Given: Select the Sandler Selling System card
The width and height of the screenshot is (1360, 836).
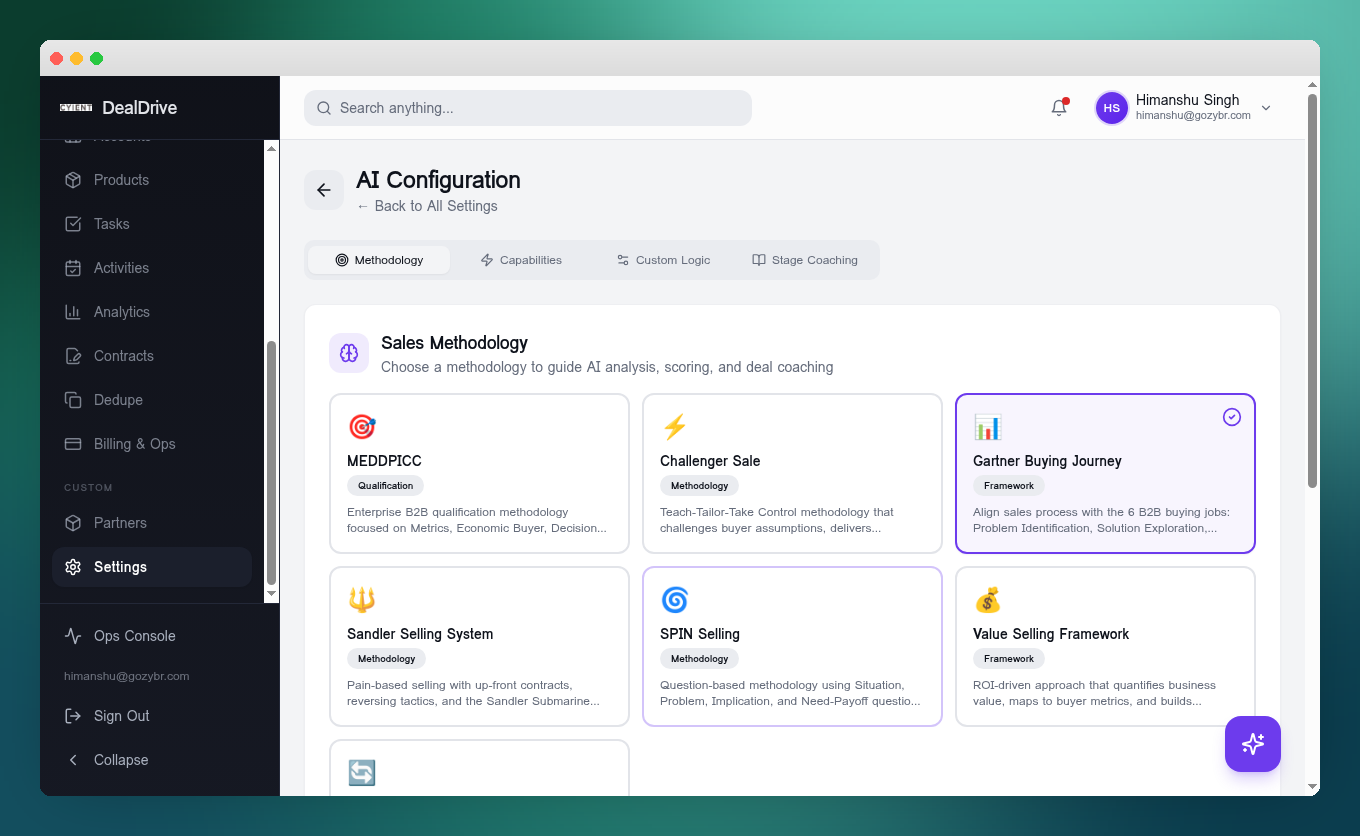Looking at the screenshot, I should pyautogui.click(x=479, y=646).
